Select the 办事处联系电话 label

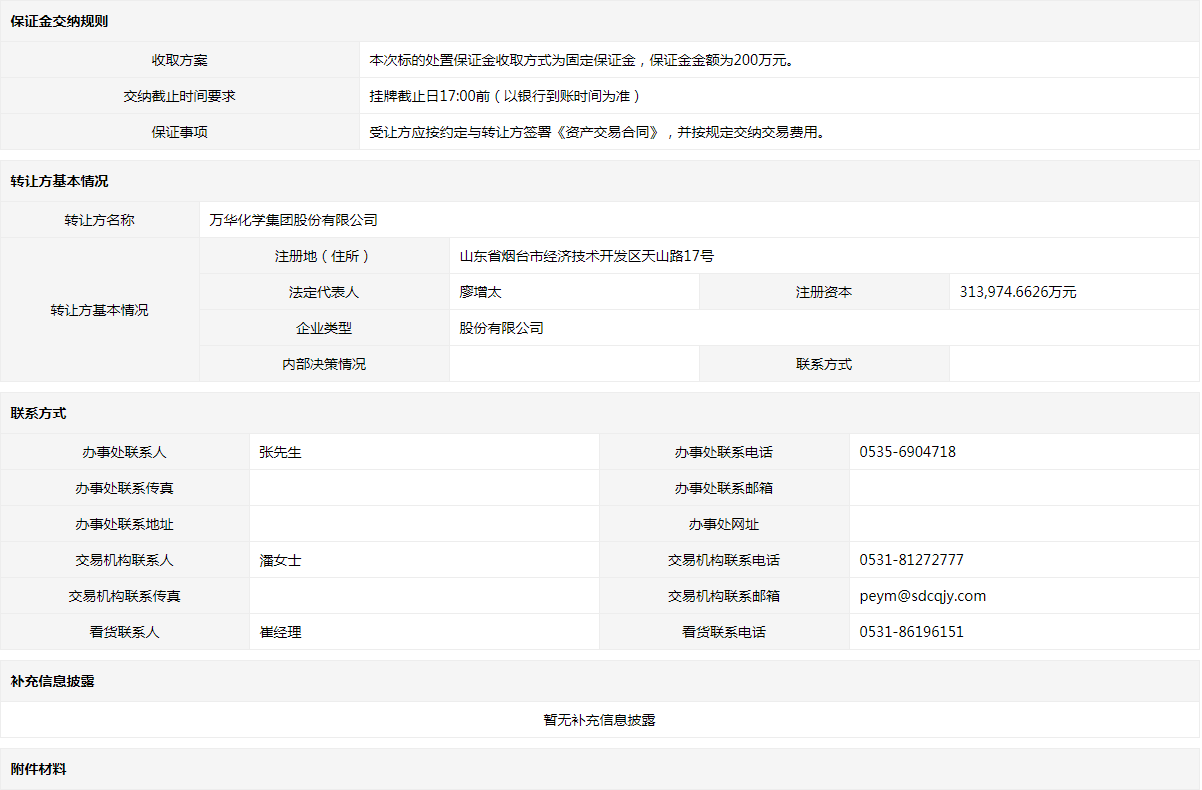point(724,452)
